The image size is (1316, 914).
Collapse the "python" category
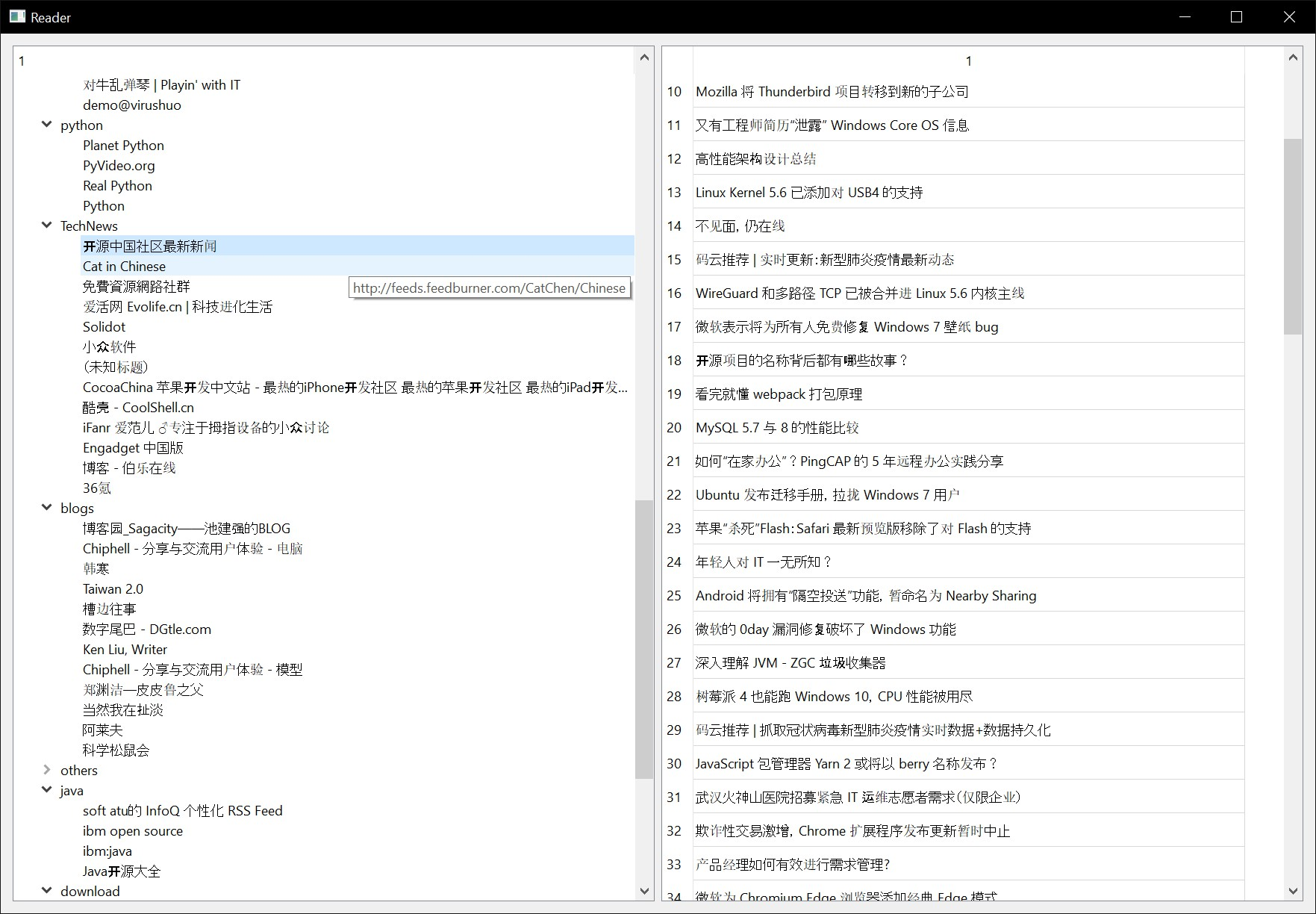click(x=47, y=124)
